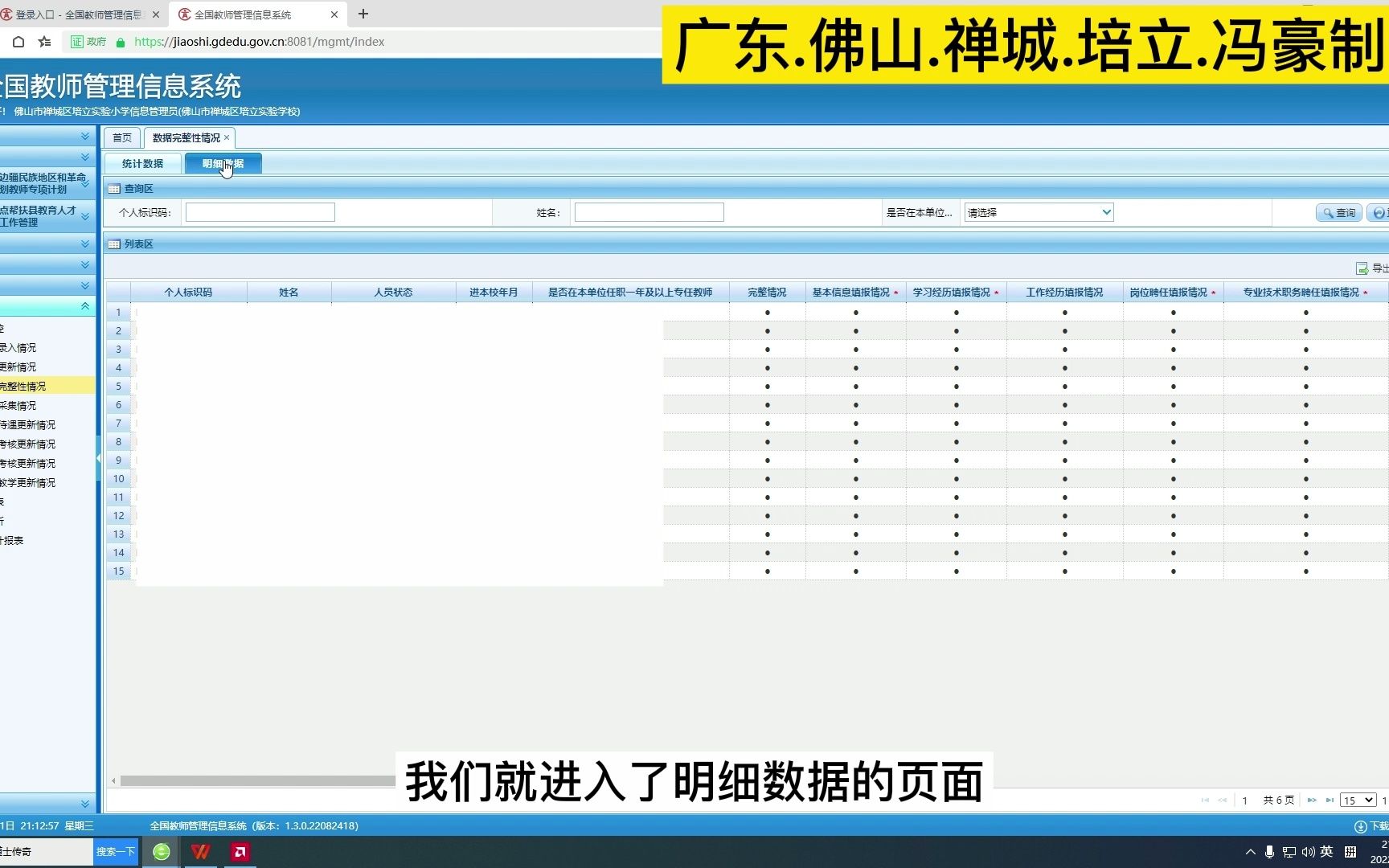Click the browser home icon
The height and width of the screenshot is (868, 1389).
[18, 42]
